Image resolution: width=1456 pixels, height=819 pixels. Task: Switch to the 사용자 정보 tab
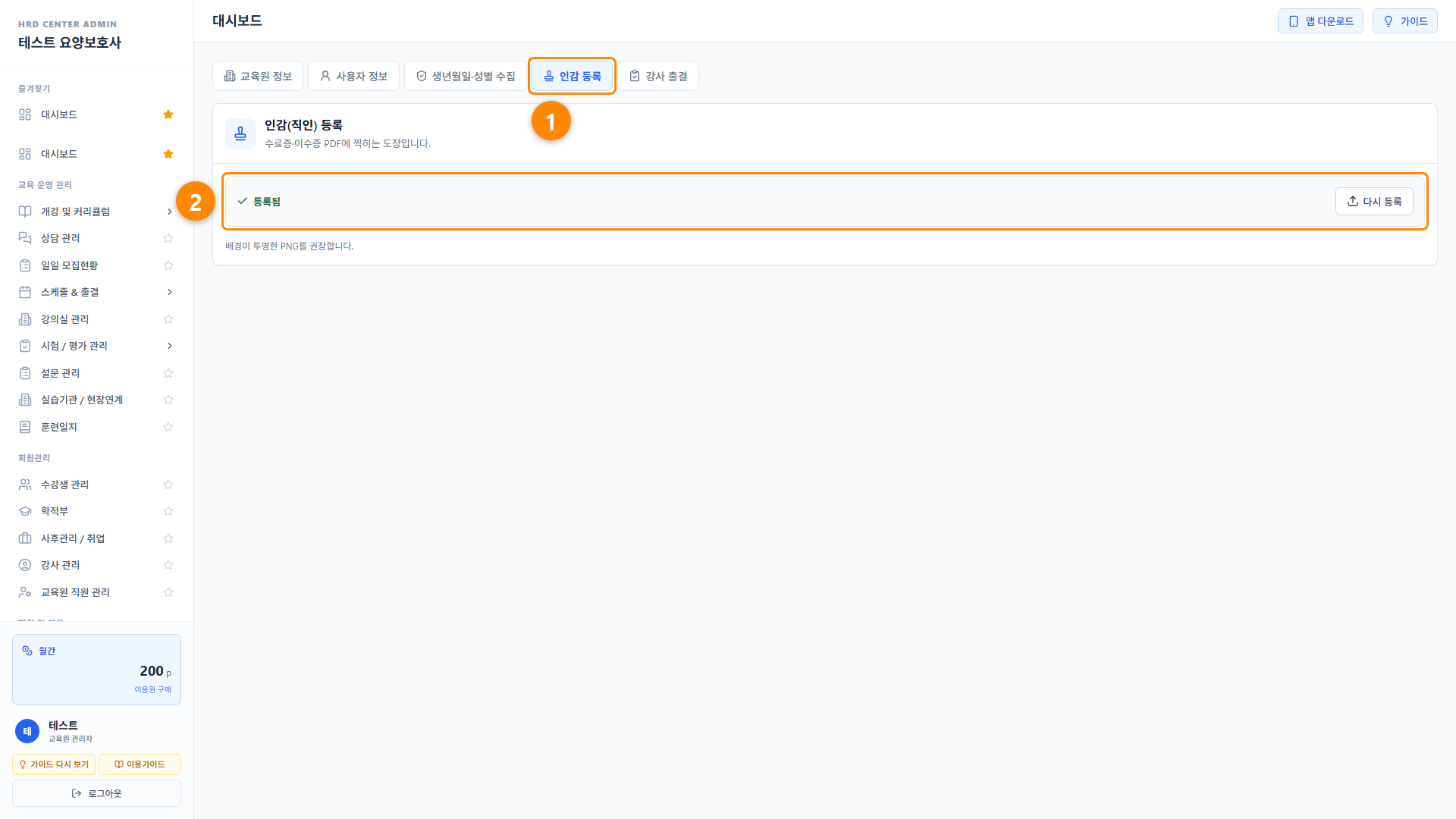pos(353,76)
